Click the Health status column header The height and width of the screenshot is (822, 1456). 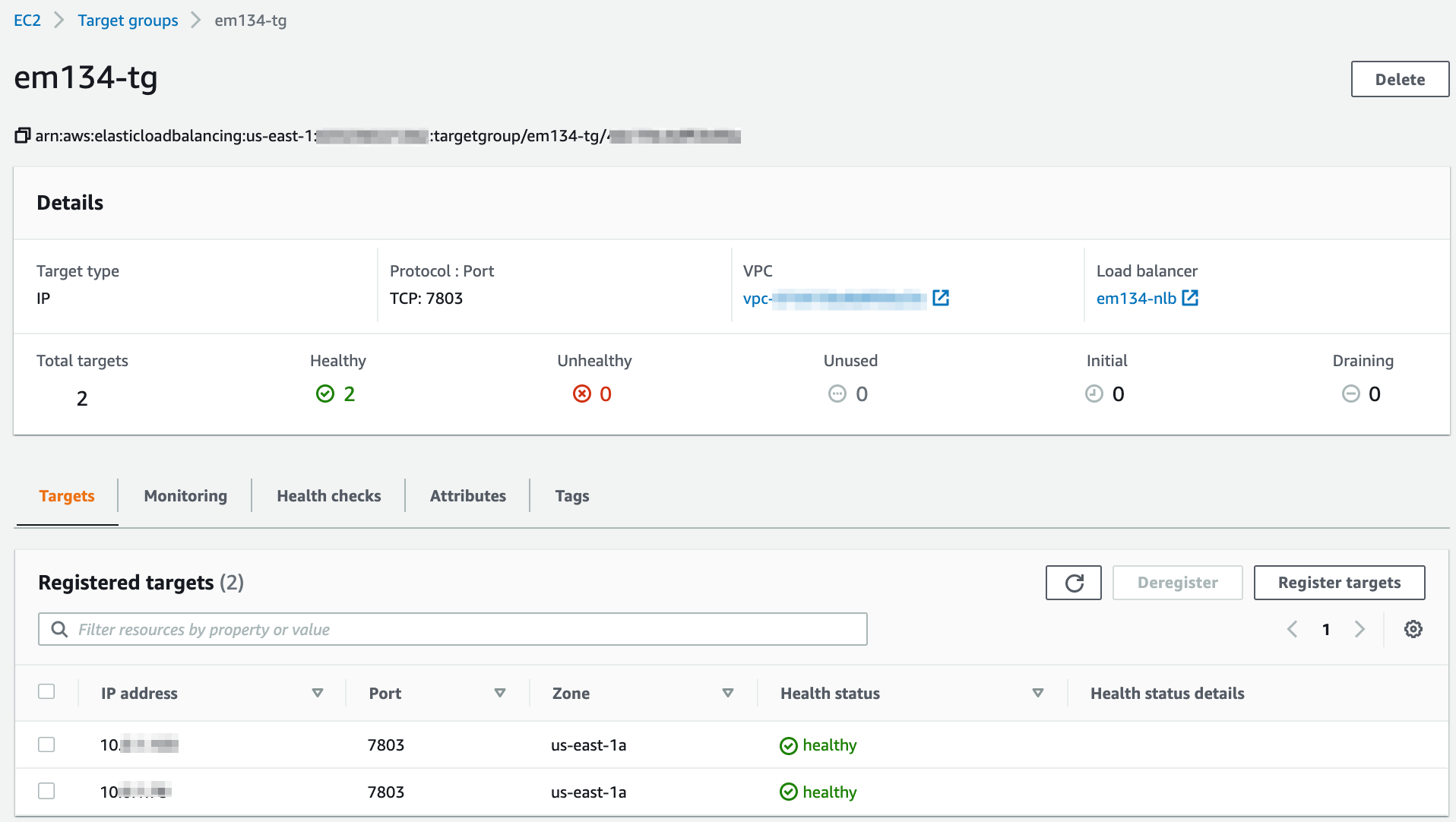tap(830, 694)
